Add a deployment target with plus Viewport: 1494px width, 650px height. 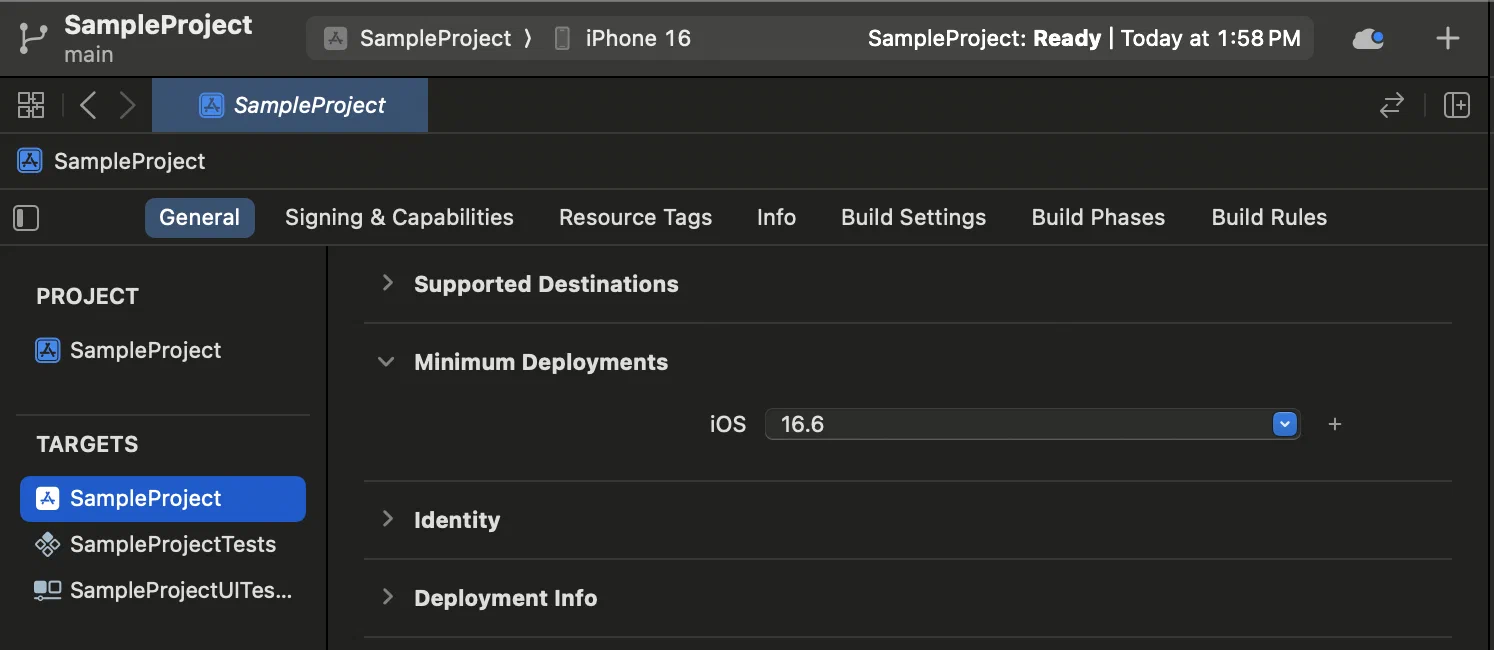[1334, 424]
